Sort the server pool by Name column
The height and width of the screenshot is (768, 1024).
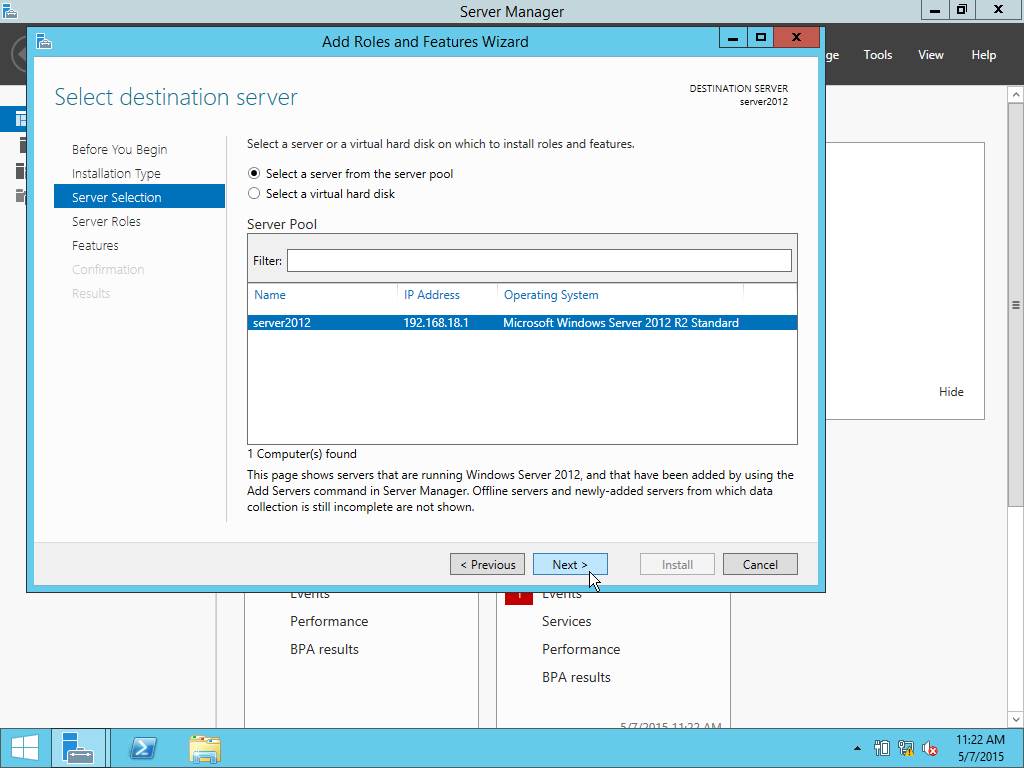point(270,295)
